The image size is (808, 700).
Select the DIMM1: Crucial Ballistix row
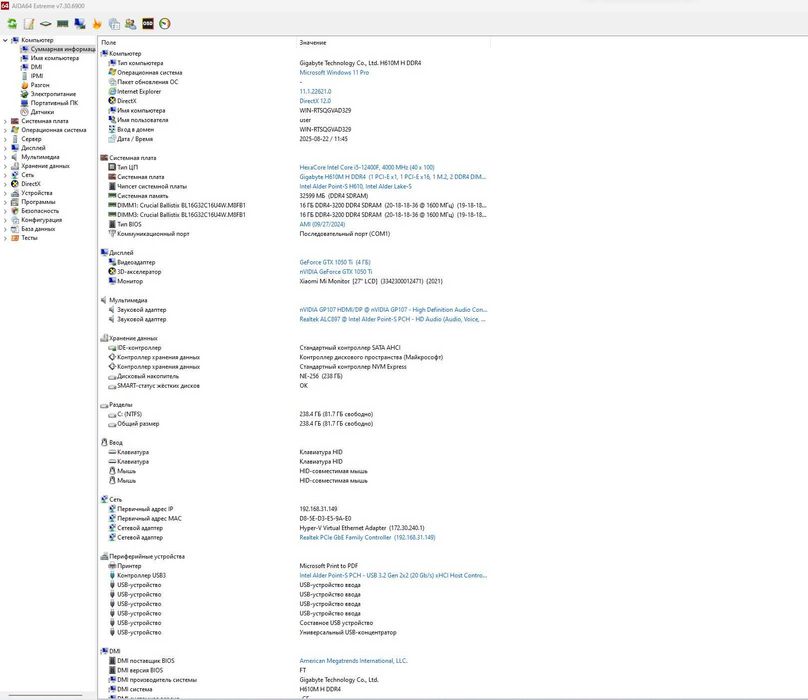(295, 205)
